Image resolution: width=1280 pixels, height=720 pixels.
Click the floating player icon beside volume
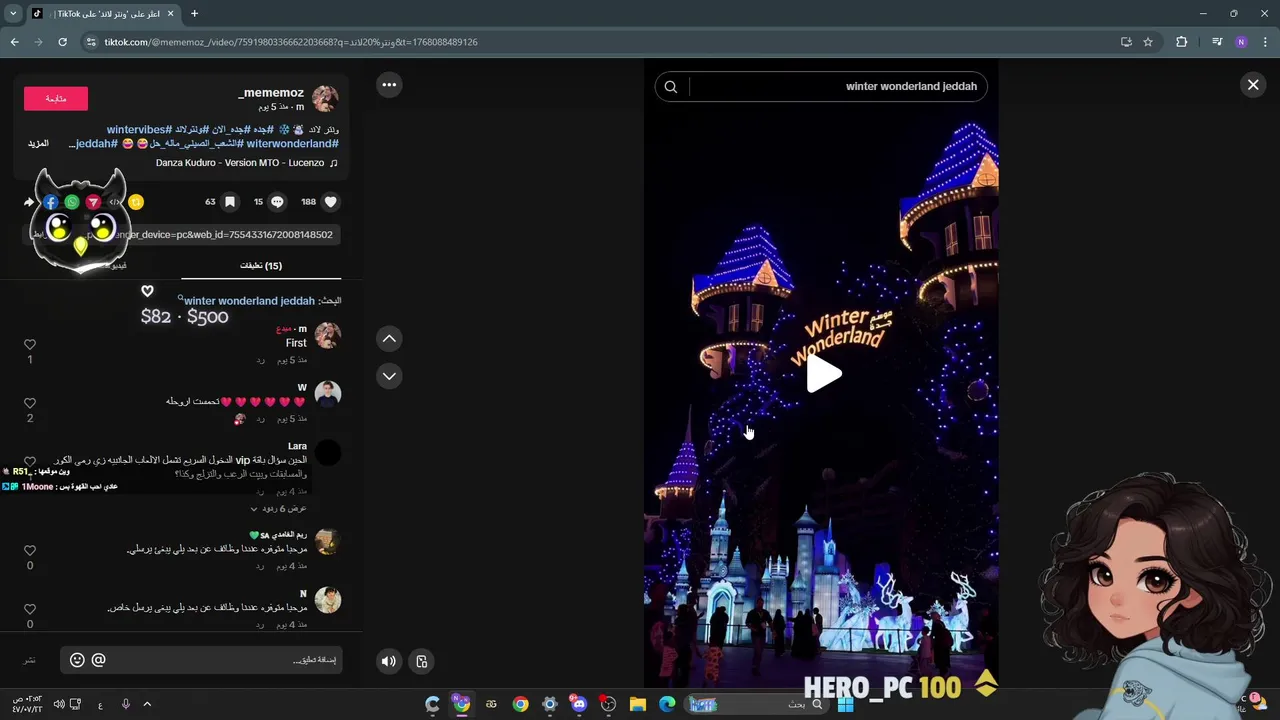[422, 661]
